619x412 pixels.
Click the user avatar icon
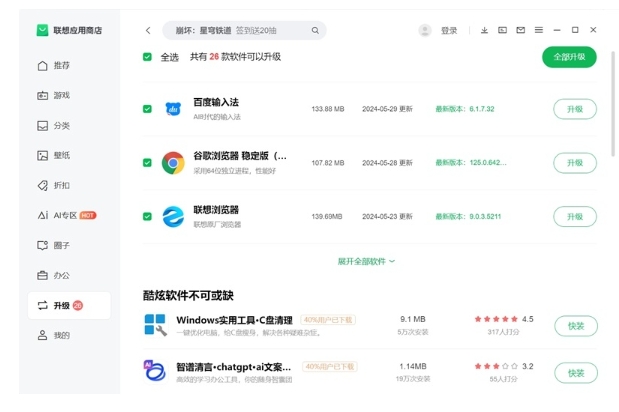pos(425,30)
